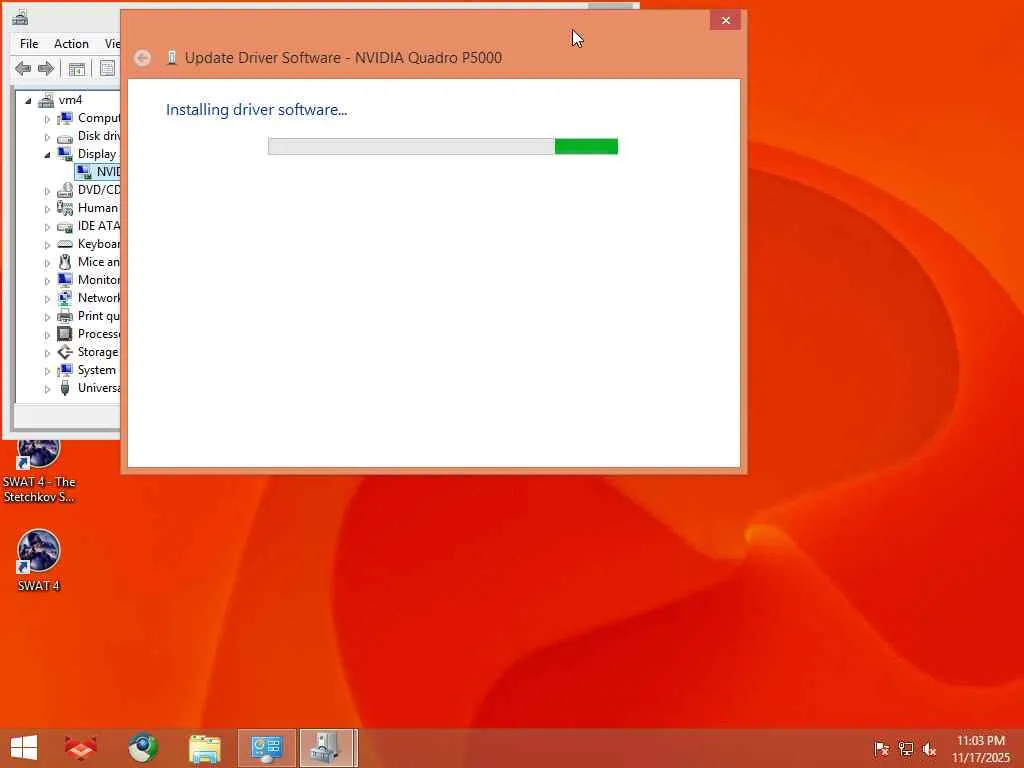Expand the Mice and pointing devices node
1024x768 pixels.
coord(47,263)
